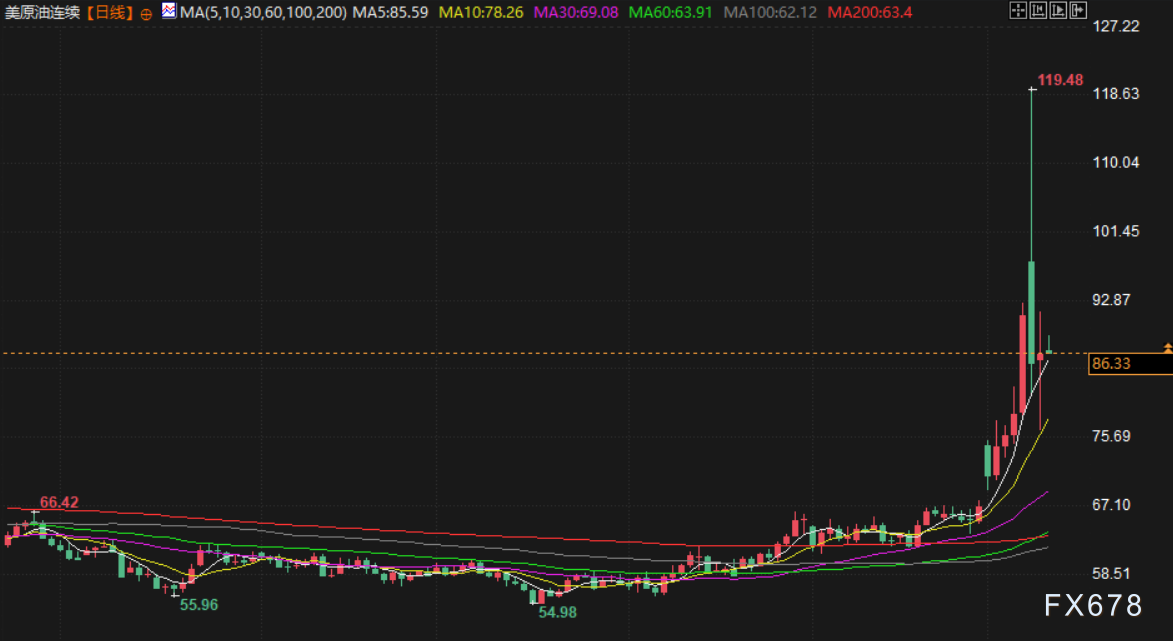This screenshot has height=641, width=1173.
Task: Open MA(5,10,30,60,100,200) parameter settings
Action: tap(263, 13)
